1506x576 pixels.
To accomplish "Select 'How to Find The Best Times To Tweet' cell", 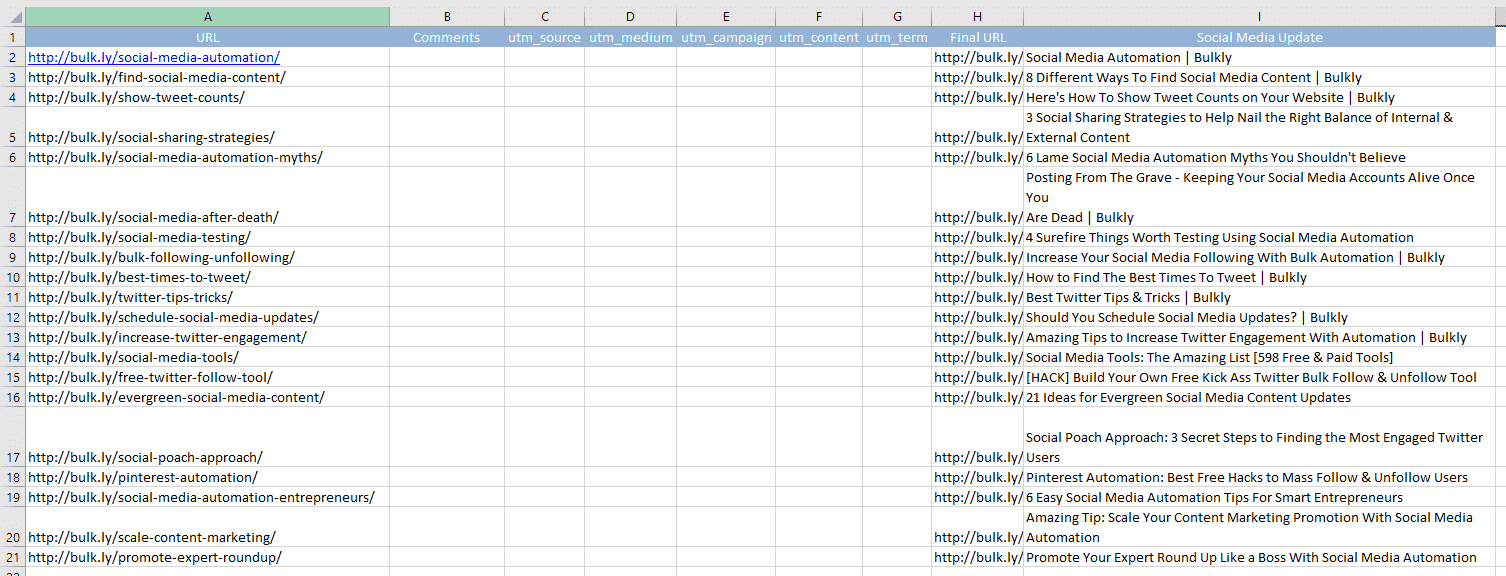I will pos(1259,277).
